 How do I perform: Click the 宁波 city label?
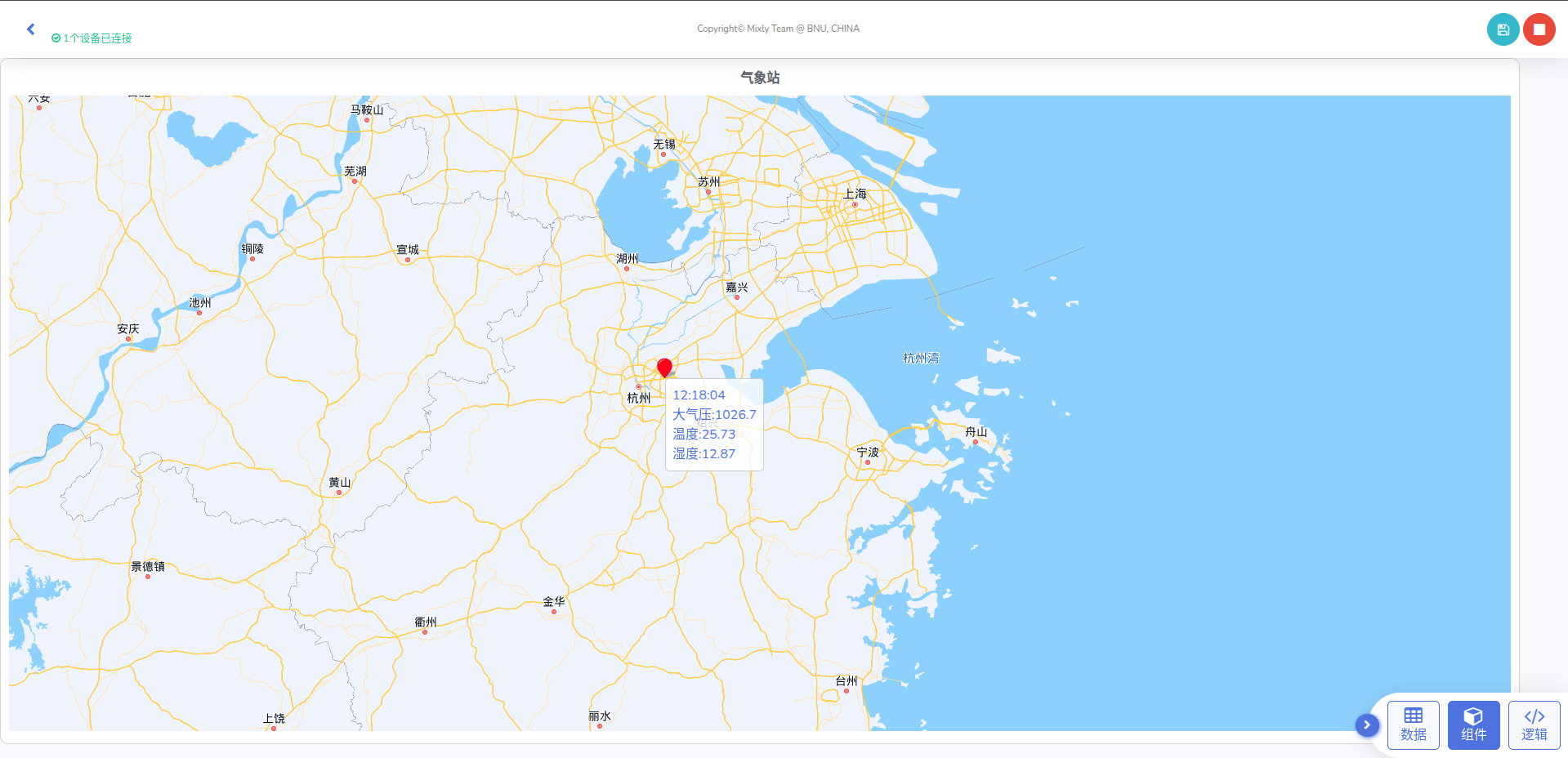point(868,452)
